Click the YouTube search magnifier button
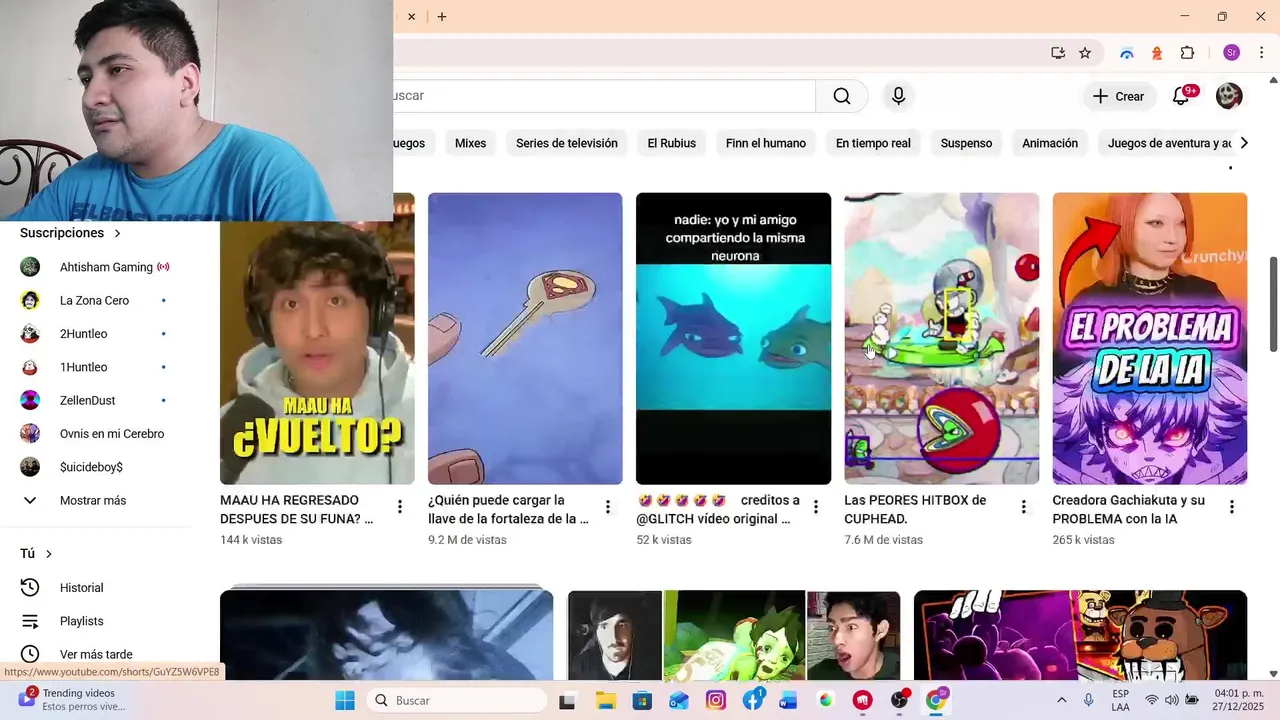The image size is (1280, 720). coord(842,96)
